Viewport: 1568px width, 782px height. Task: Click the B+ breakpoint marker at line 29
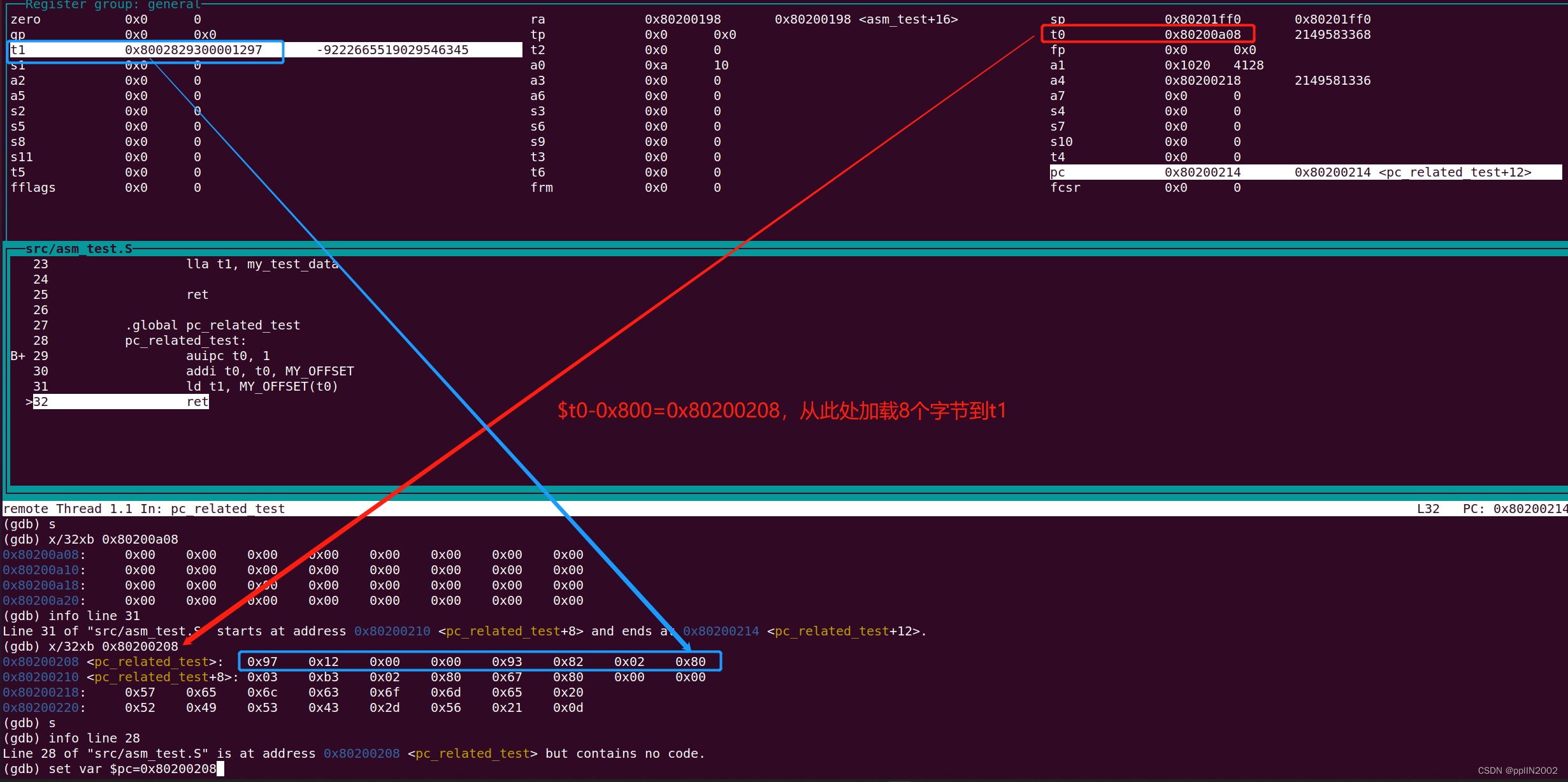(18, 356)
